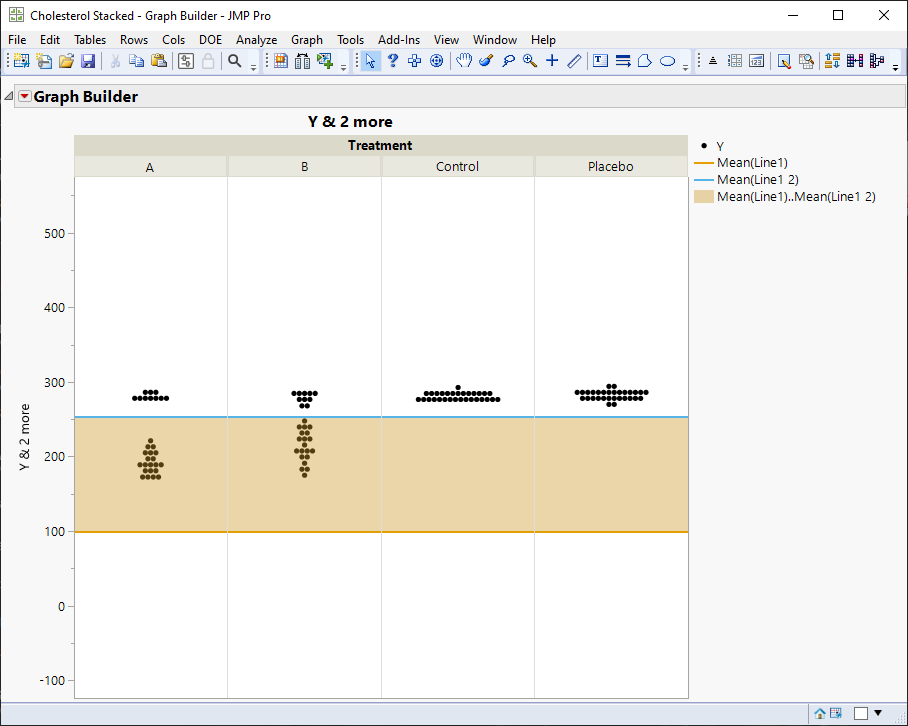Select the Grabber hand tool
Image resolution: width=908 pixels, height=726 pixels.
pyautogui.click(x=464, y=61)
